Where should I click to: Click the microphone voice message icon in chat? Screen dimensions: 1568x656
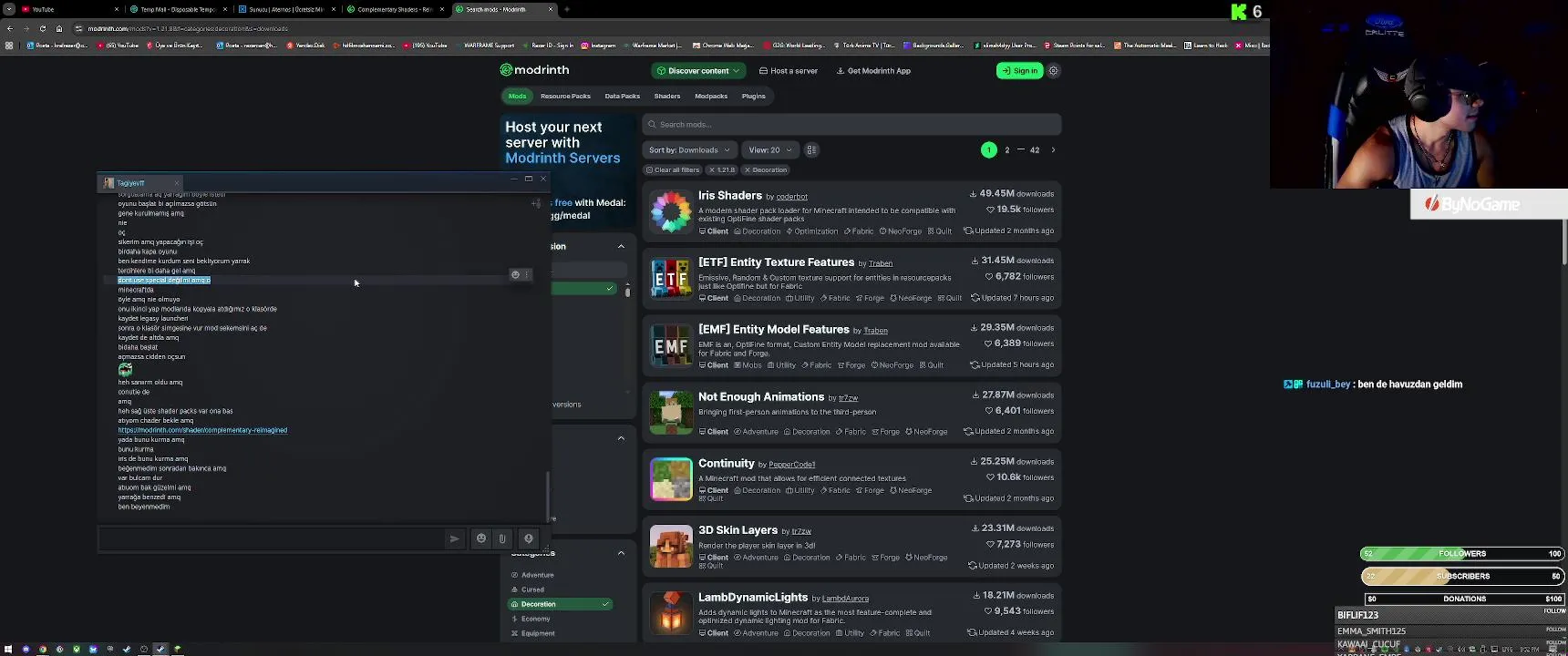coord(528,538)
